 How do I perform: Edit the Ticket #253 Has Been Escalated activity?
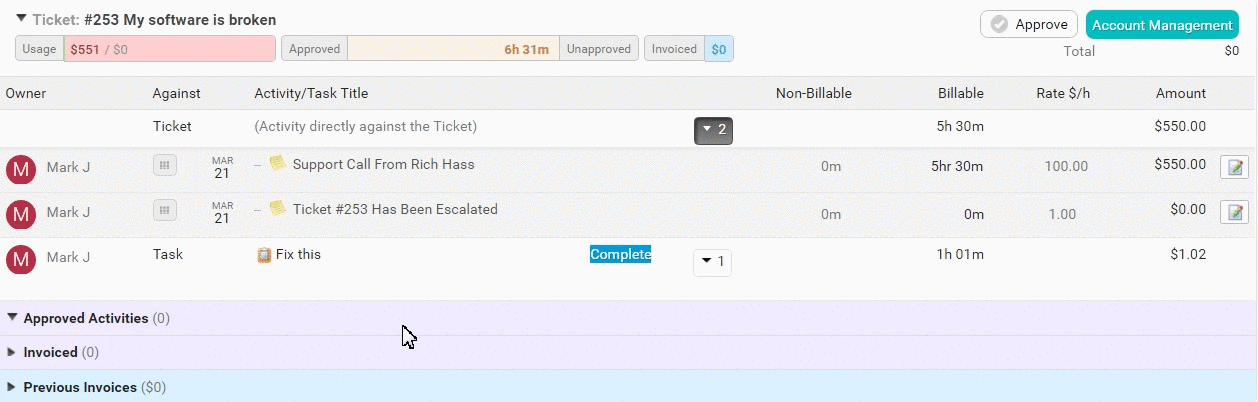[1234, 212]
